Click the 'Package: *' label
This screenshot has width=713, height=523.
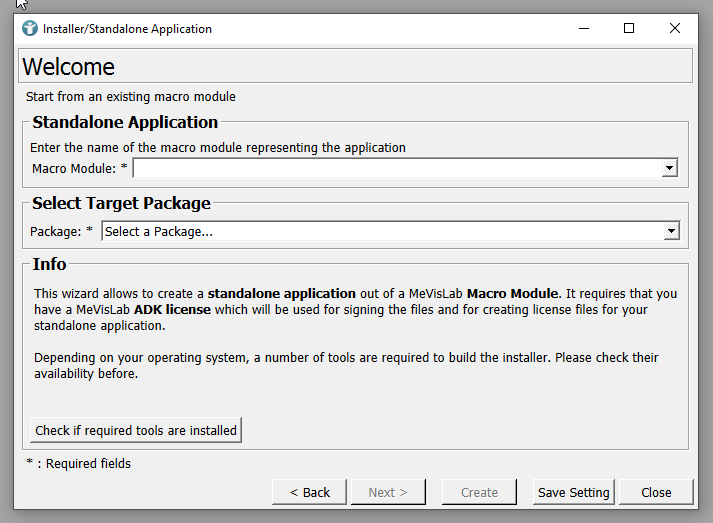click(61, 232)
